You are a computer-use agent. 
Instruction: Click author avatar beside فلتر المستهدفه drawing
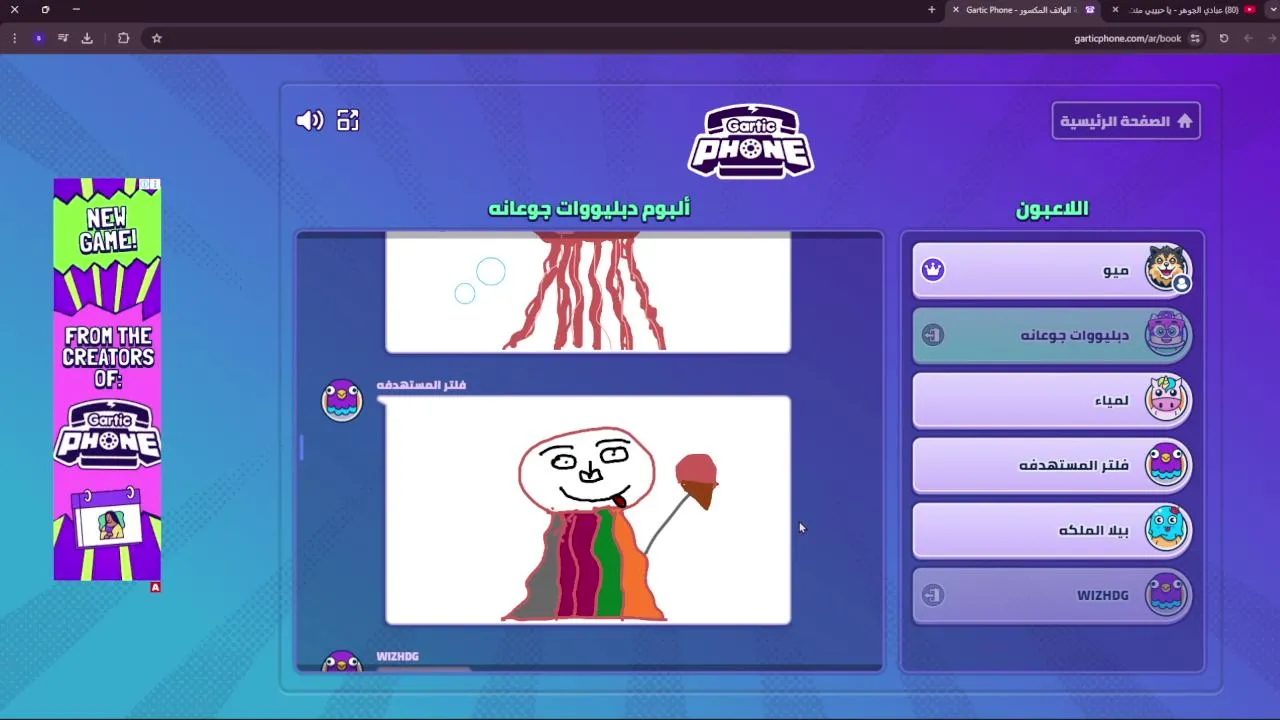[x=342, y=400]
